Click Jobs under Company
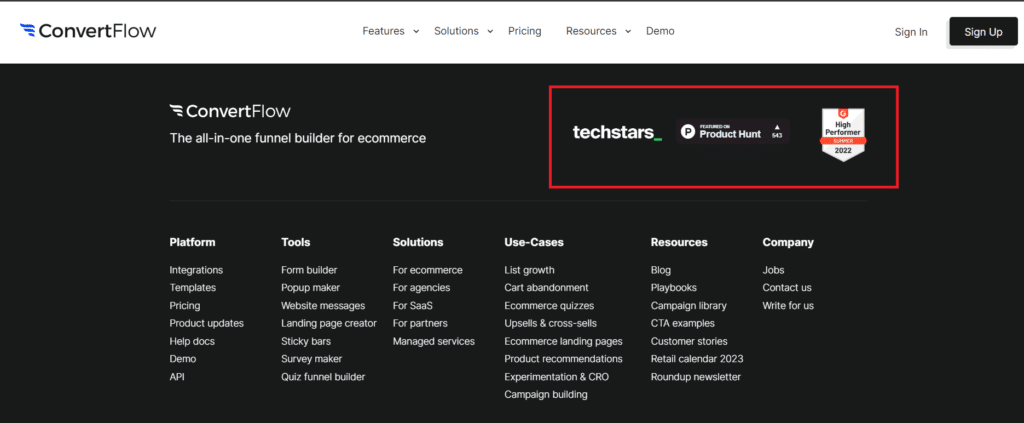1024x423 pixels. pos(774,270)
